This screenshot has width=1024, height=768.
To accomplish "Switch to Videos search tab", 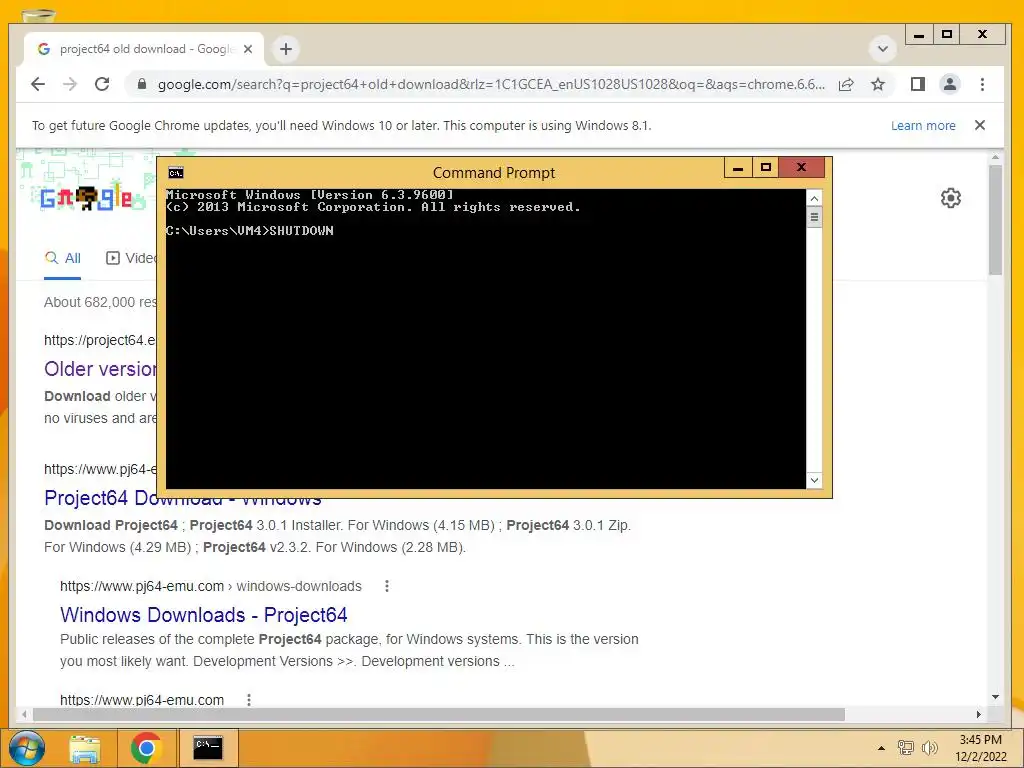I will click(131, 259).
